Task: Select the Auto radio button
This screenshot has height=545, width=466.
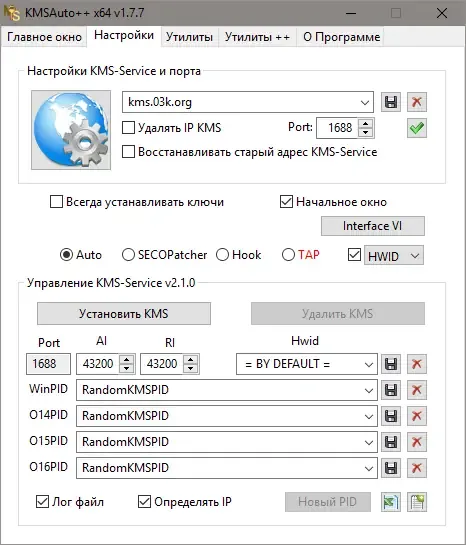Action: coord(66,255)
